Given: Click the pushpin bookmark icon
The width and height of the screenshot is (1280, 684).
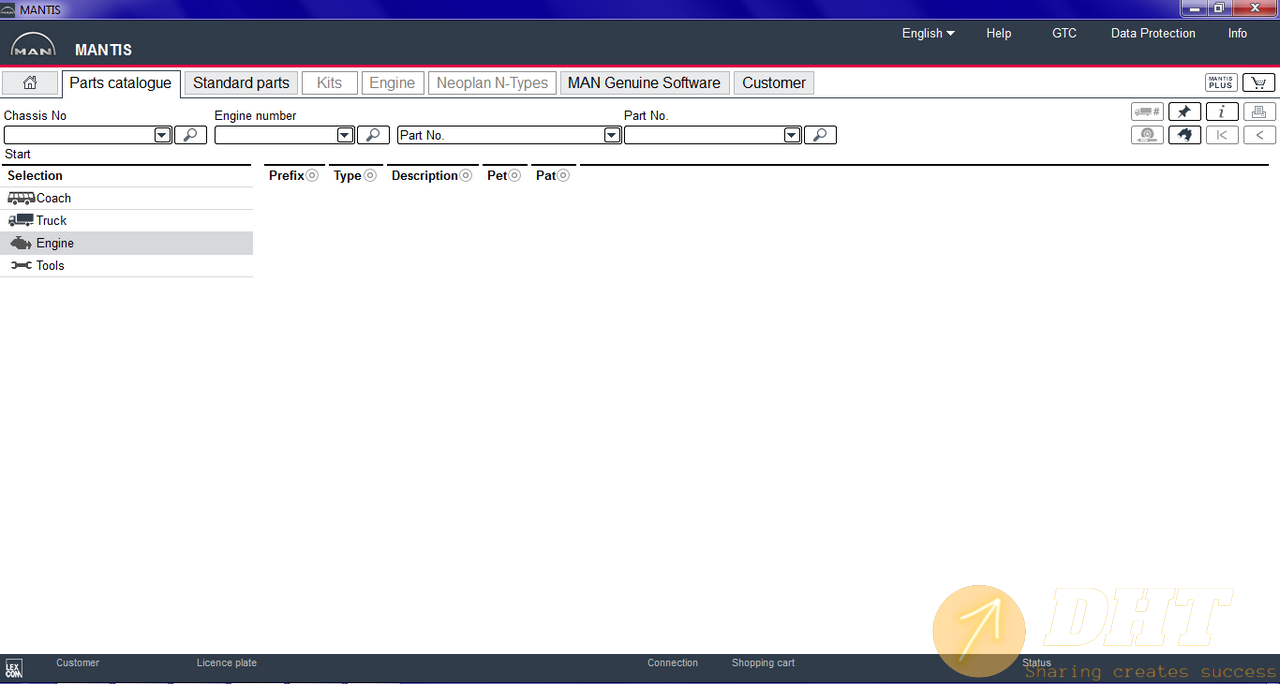Looking at the screenshot, I should [x=1184, y=112].
